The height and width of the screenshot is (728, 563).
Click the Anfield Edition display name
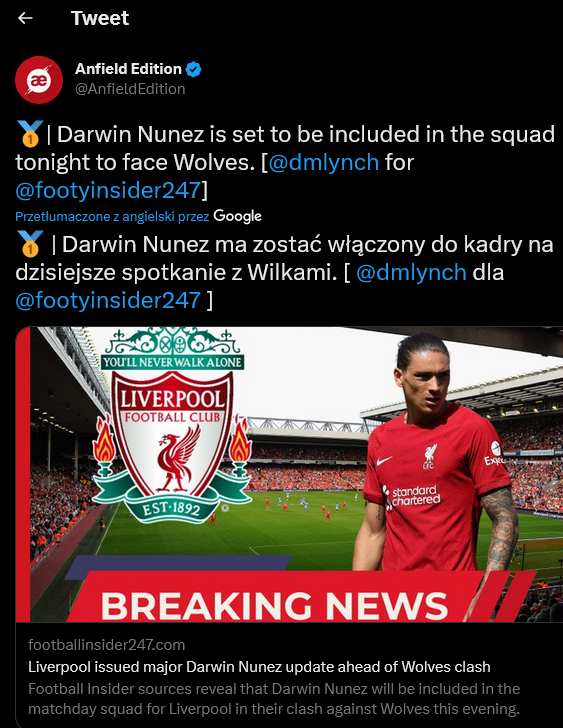(x=128, y=69)
